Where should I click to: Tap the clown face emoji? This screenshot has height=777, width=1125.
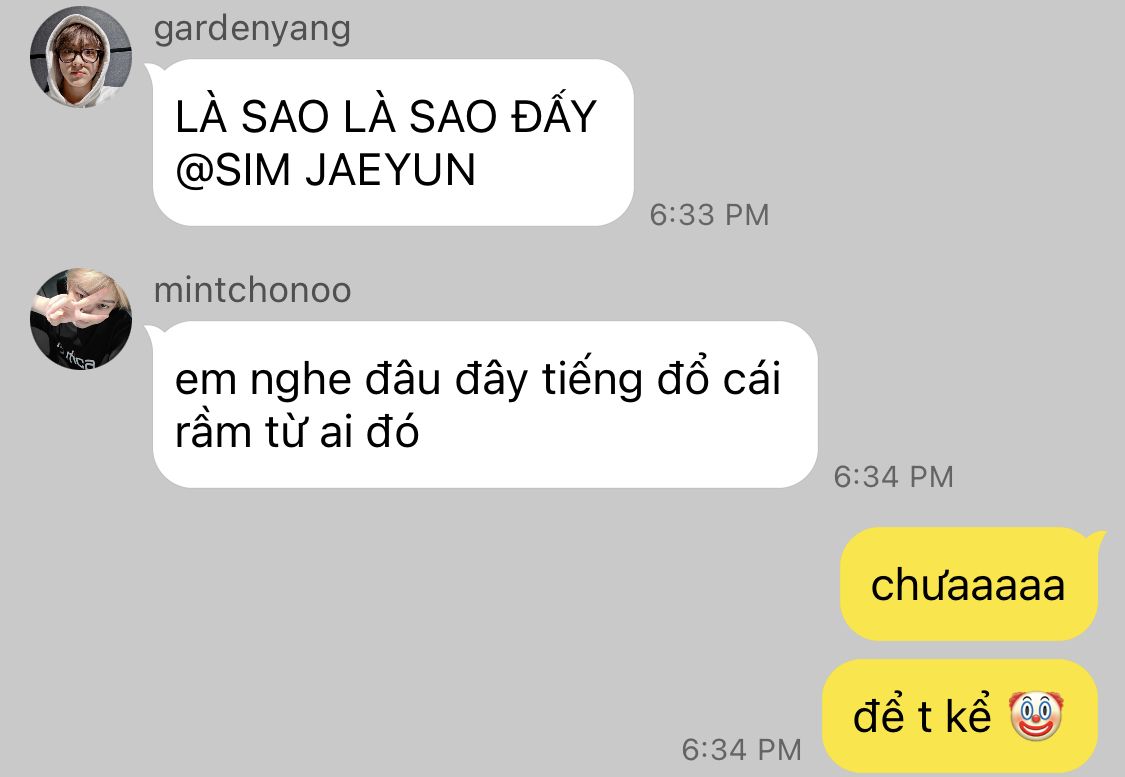point(1035,716)
